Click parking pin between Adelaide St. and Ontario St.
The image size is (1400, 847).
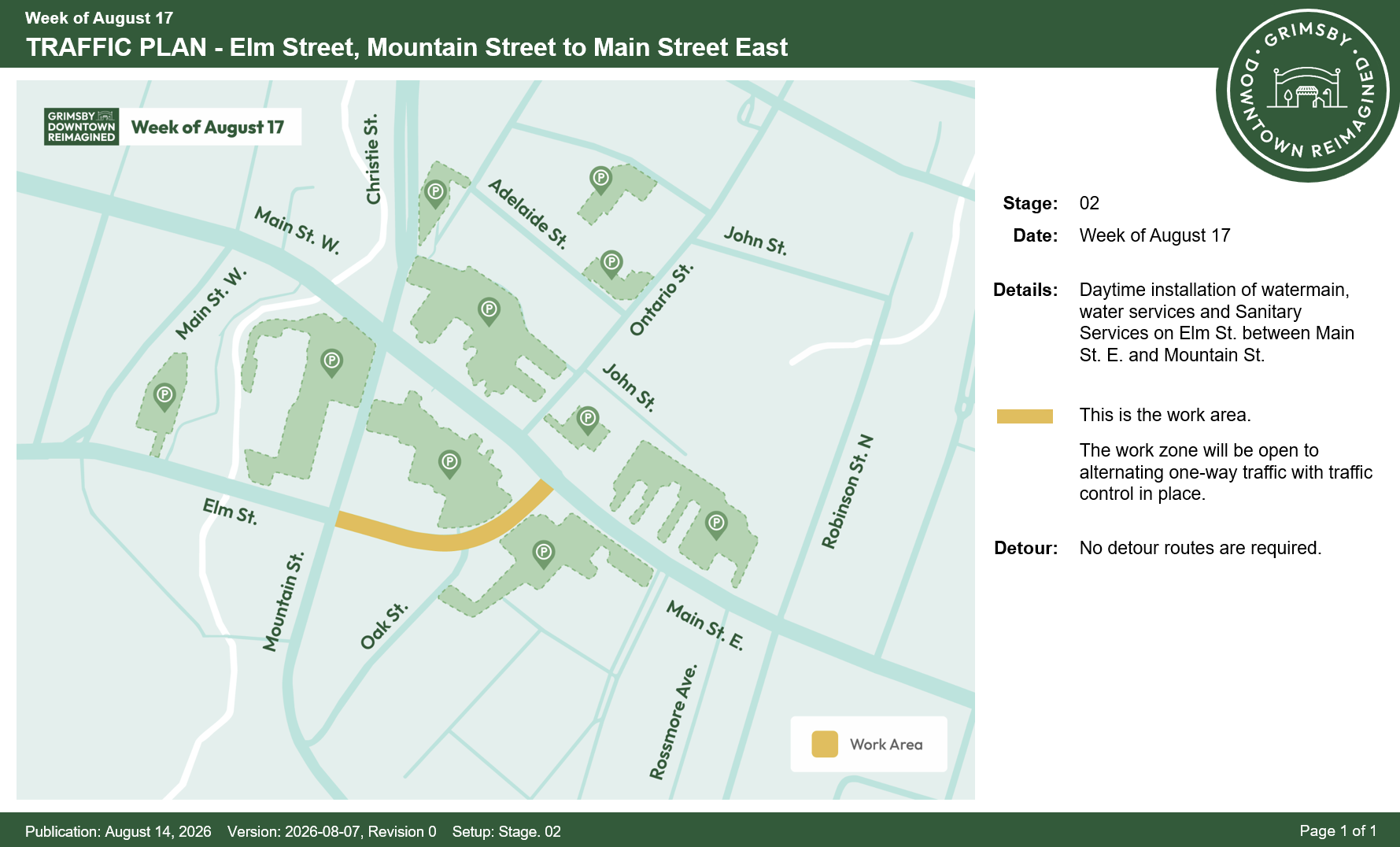click(x=611, y=263)
